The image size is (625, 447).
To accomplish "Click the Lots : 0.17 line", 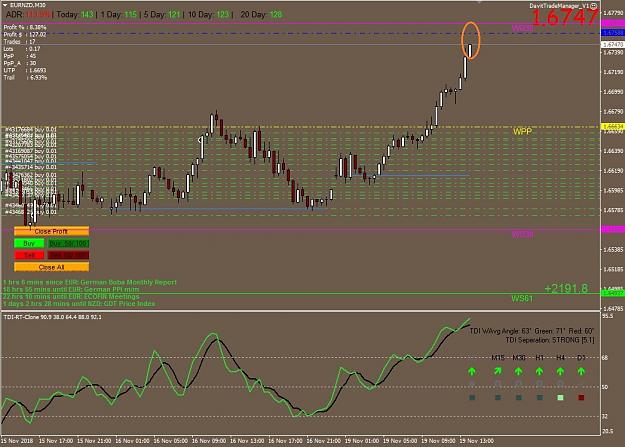I will (22, 49).
